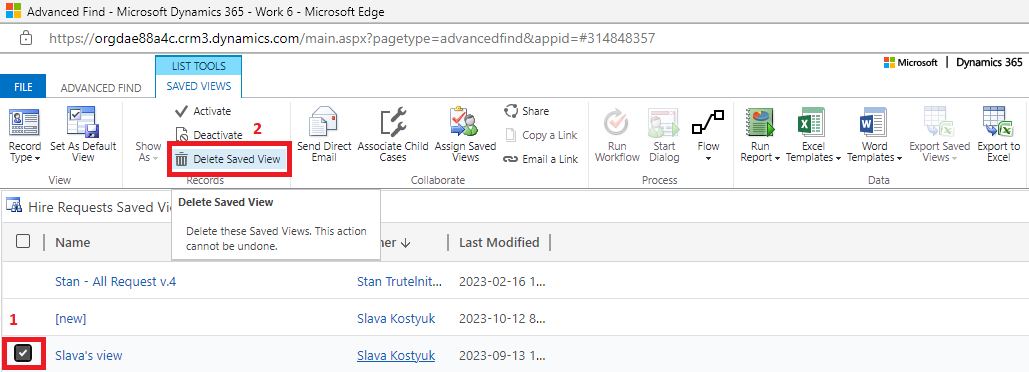
Task: Click the site lock icon in address bar
Action: coord(26,38)
